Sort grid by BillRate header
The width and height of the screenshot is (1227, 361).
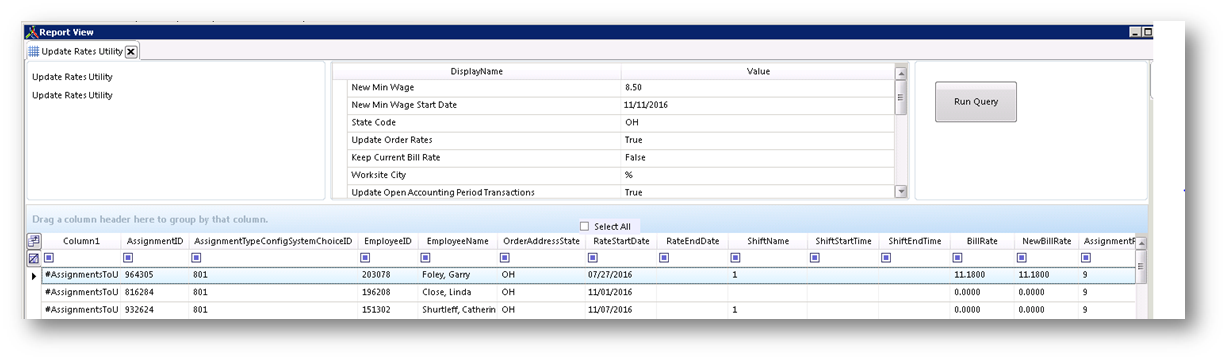point(982,241)
